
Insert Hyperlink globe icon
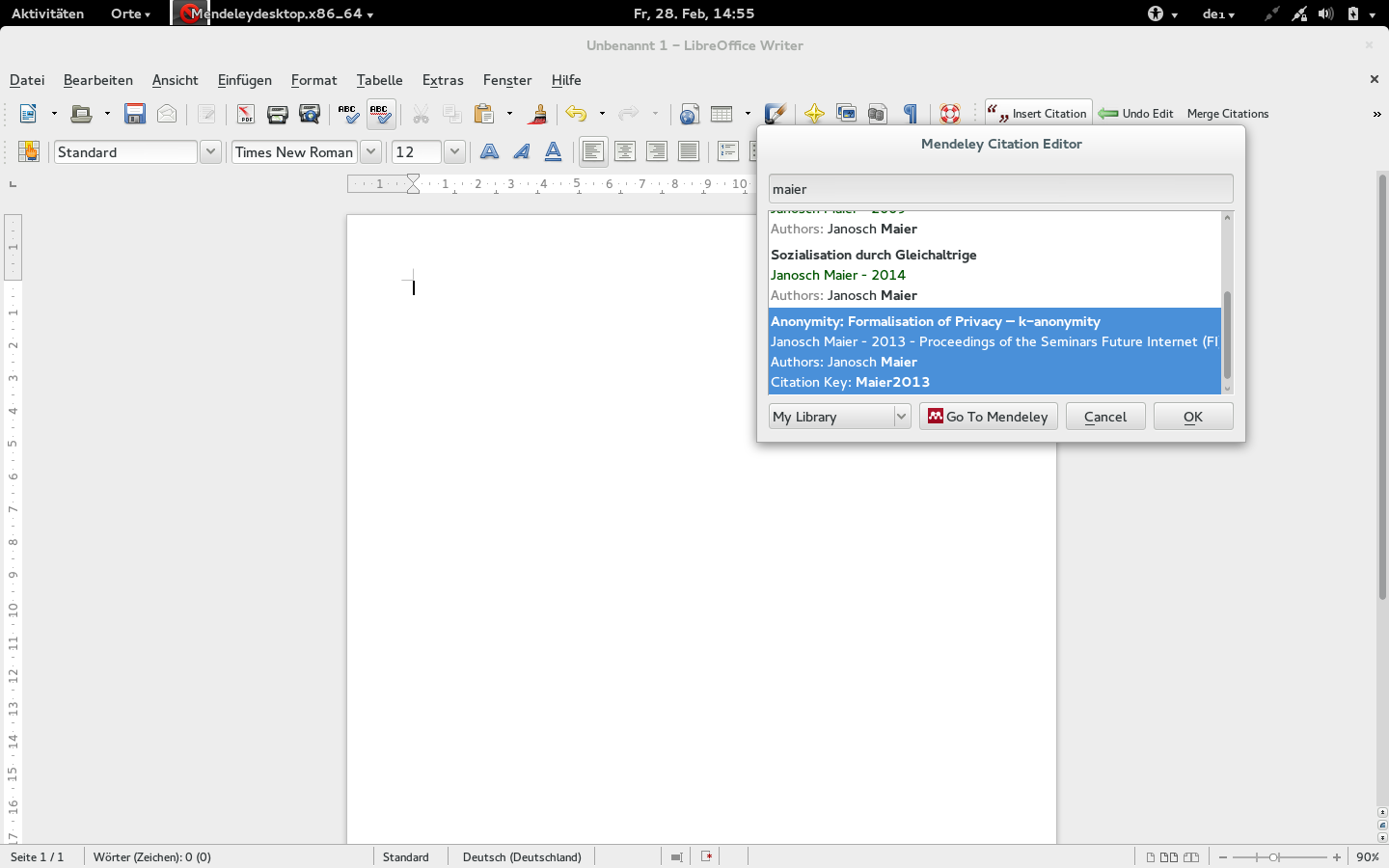pos(689,114)
